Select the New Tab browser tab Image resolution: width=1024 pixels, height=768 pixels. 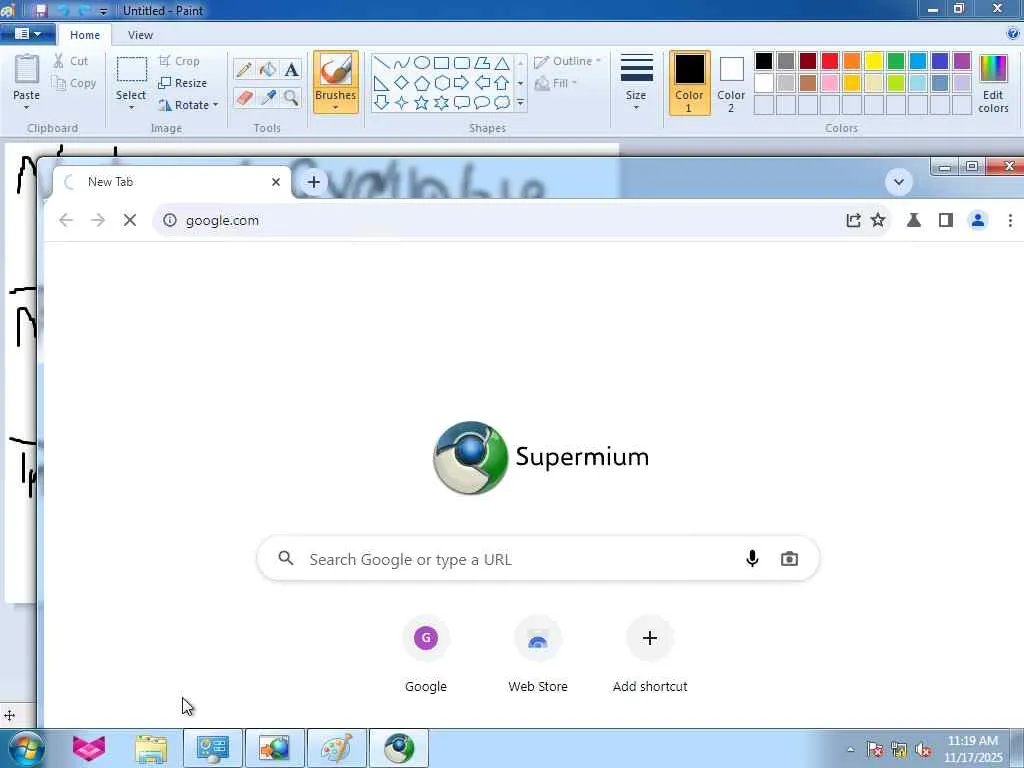171,182
